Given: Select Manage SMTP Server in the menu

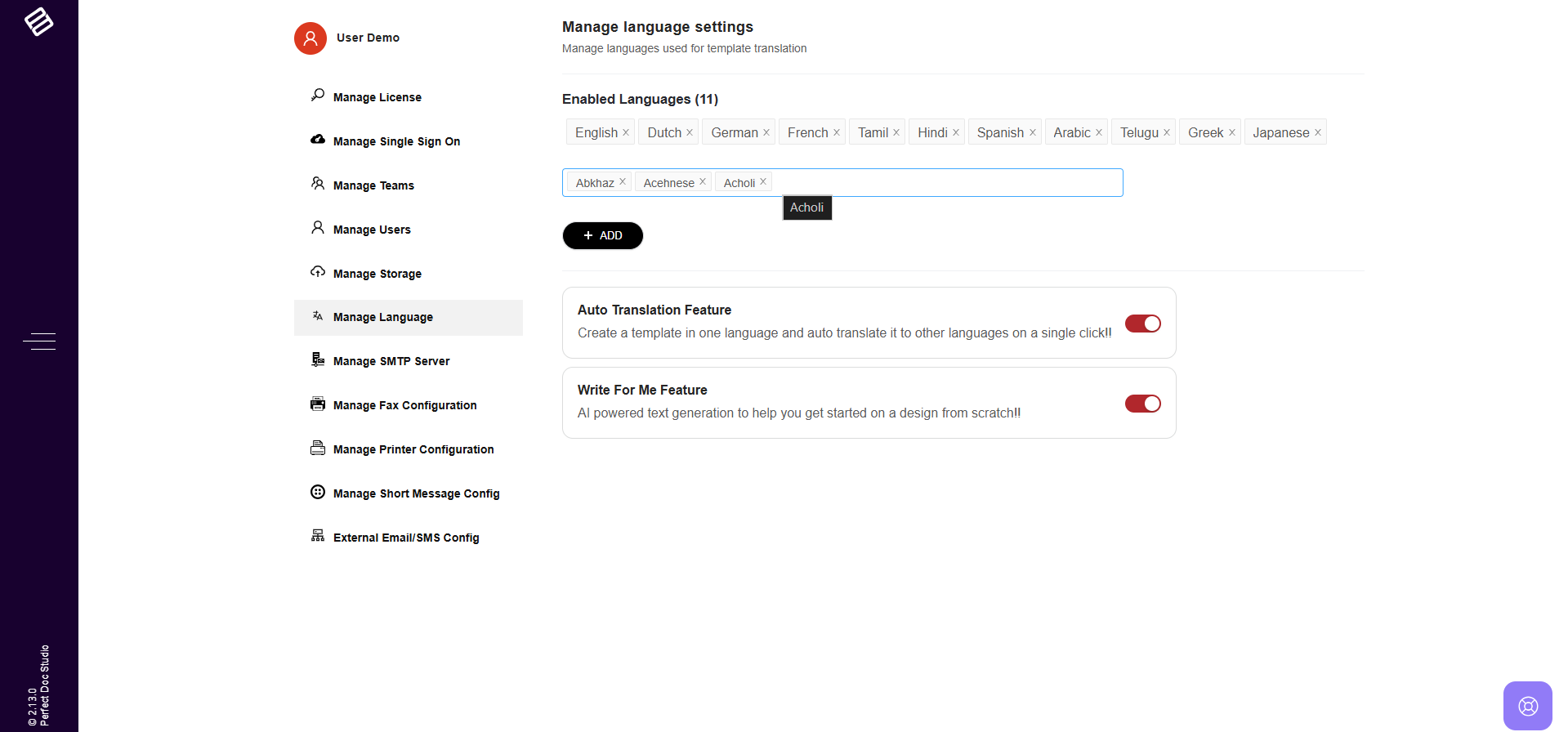Looking at the screenshot, I should (391, 361).
